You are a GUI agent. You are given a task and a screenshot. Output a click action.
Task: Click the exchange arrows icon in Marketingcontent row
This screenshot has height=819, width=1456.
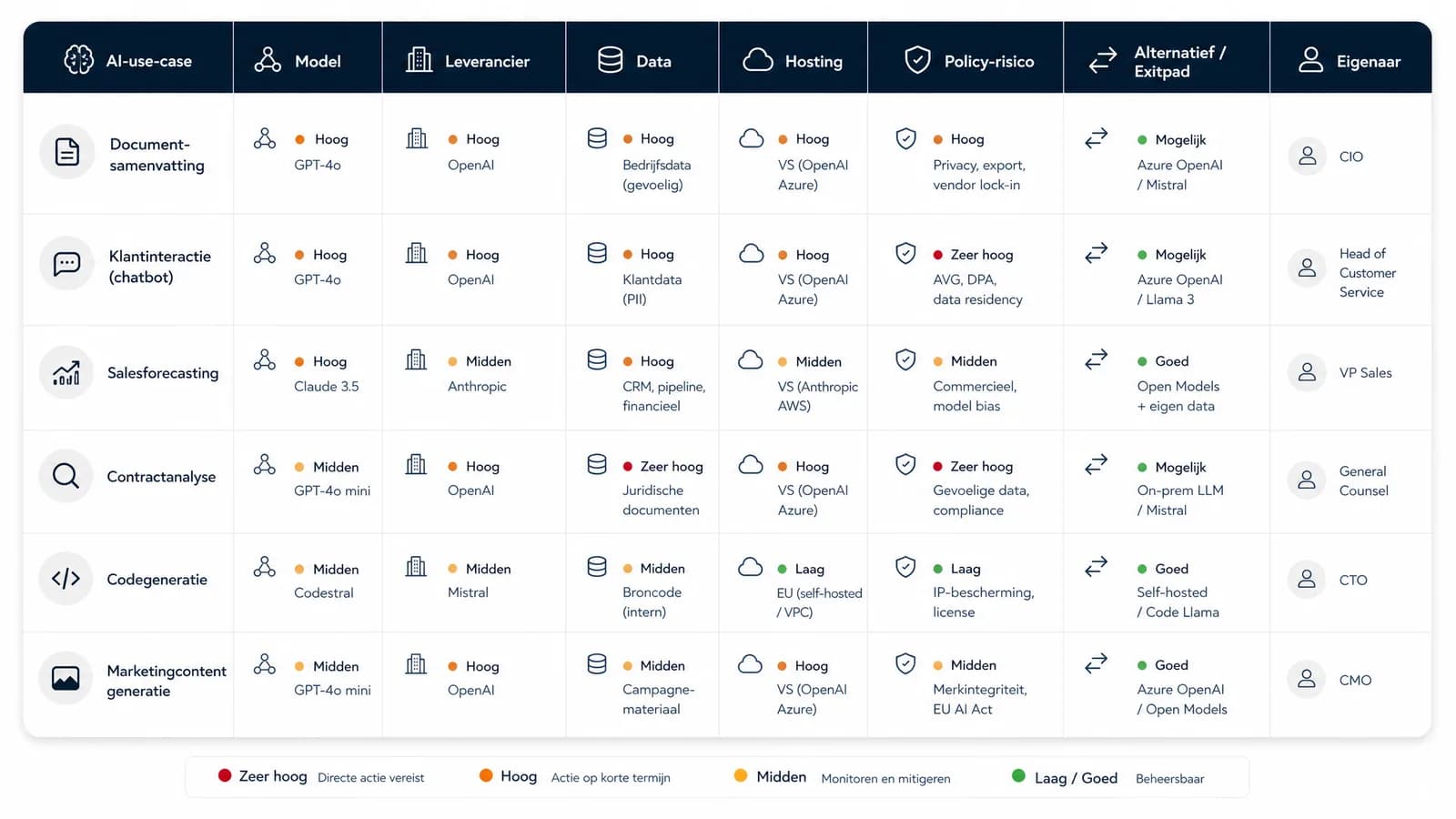coord(1097,662)
